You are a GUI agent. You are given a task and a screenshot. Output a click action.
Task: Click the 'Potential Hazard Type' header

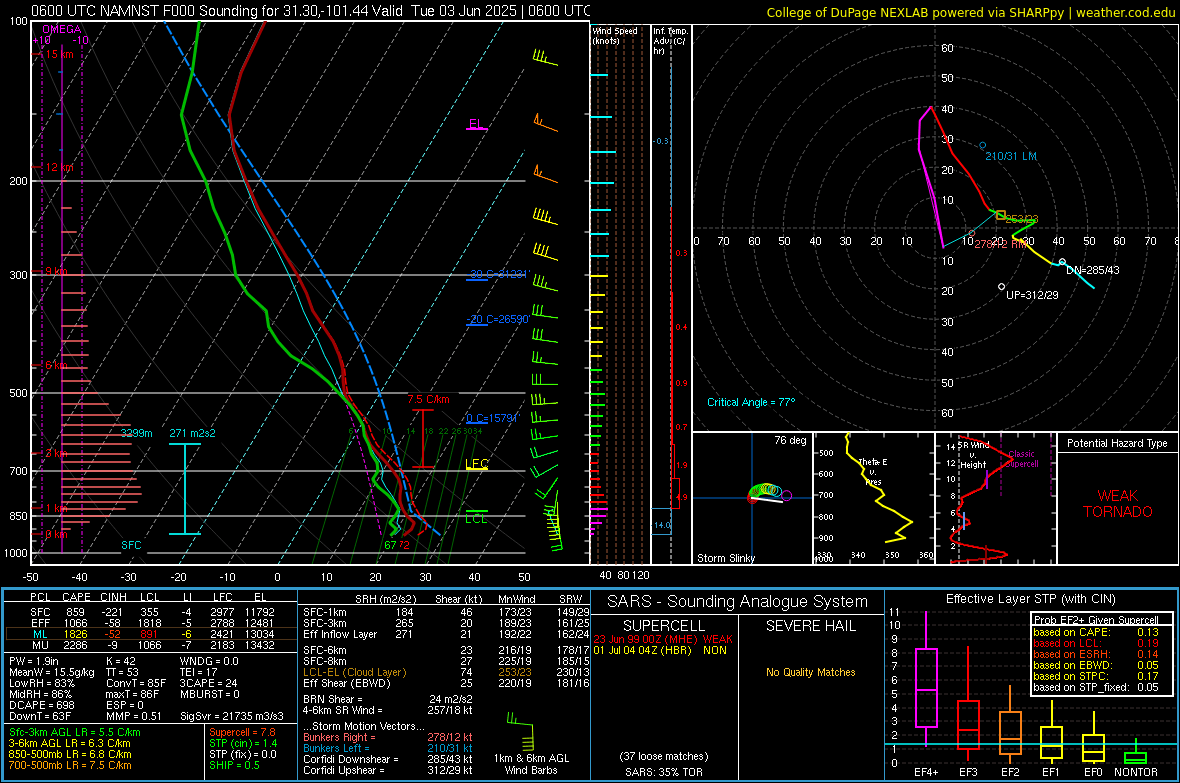(x=1117, y=443)
